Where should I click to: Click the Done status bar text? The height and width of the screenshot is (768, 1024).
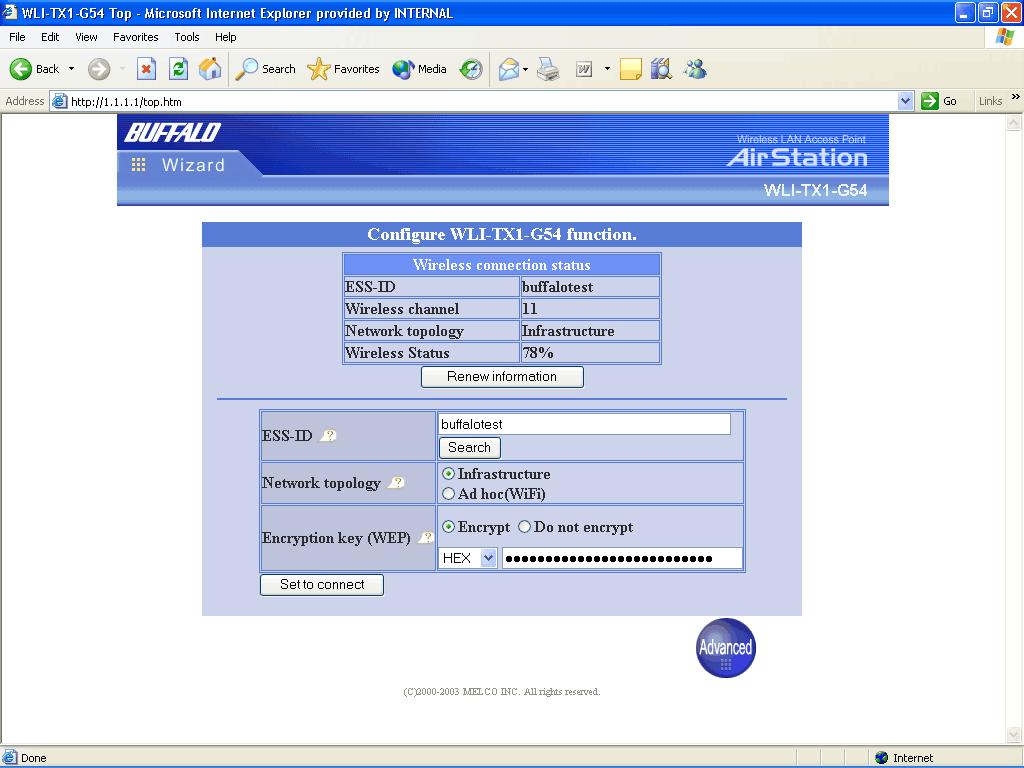(x=33, y=758)
